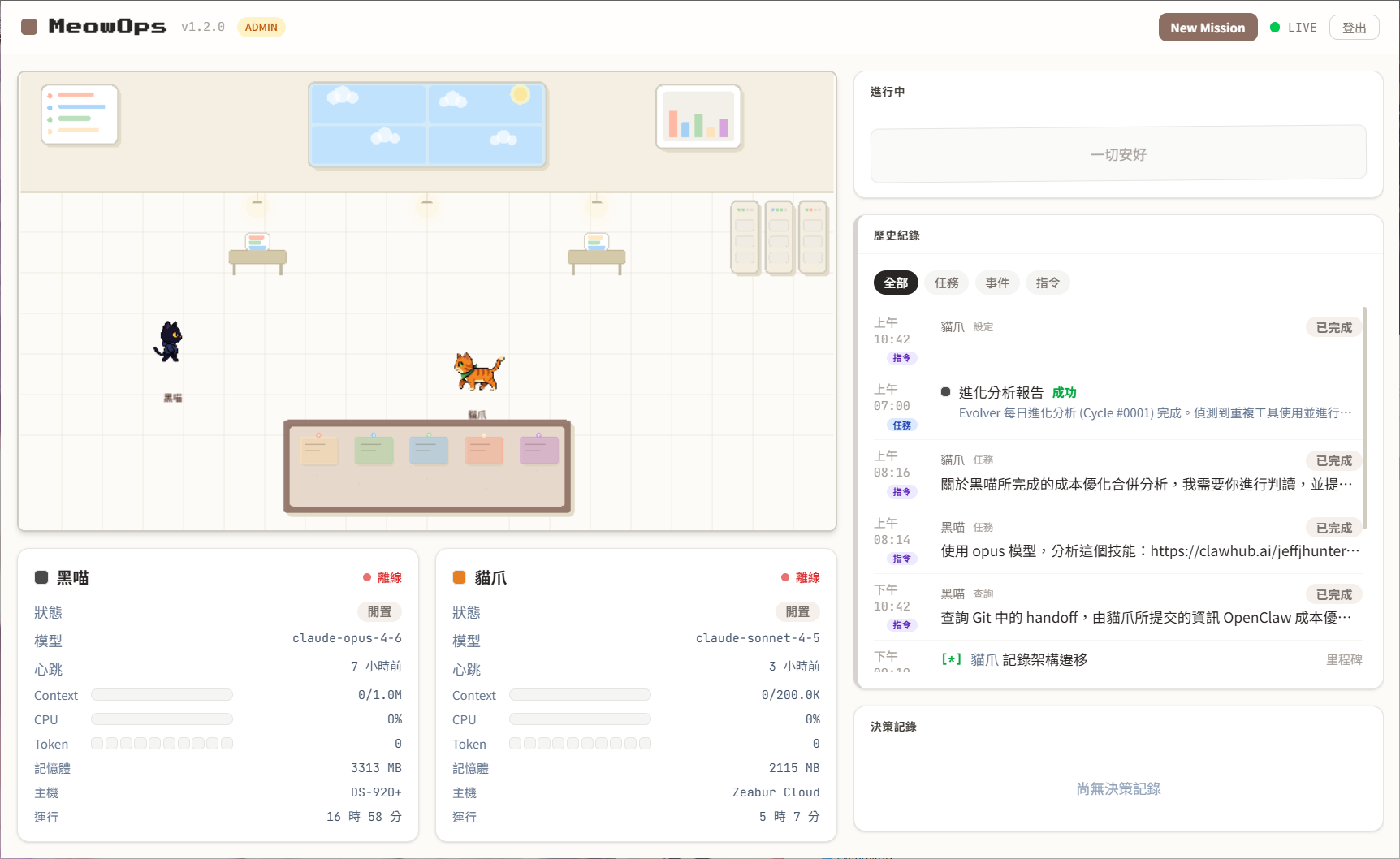Expand the 進化分析報告 history entry
Image resolution: width=1400 pixels, height=859 pixels.
click(1000, 393)
